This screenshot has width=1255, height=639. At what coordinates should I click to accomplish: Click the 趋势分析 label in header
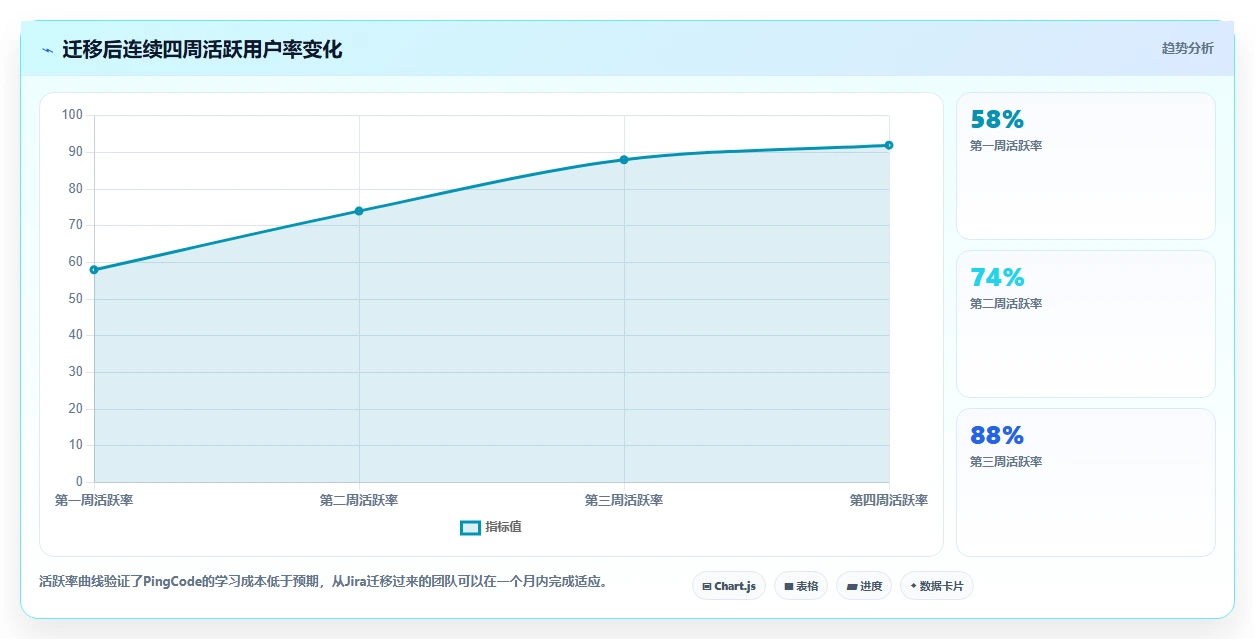1187,48
